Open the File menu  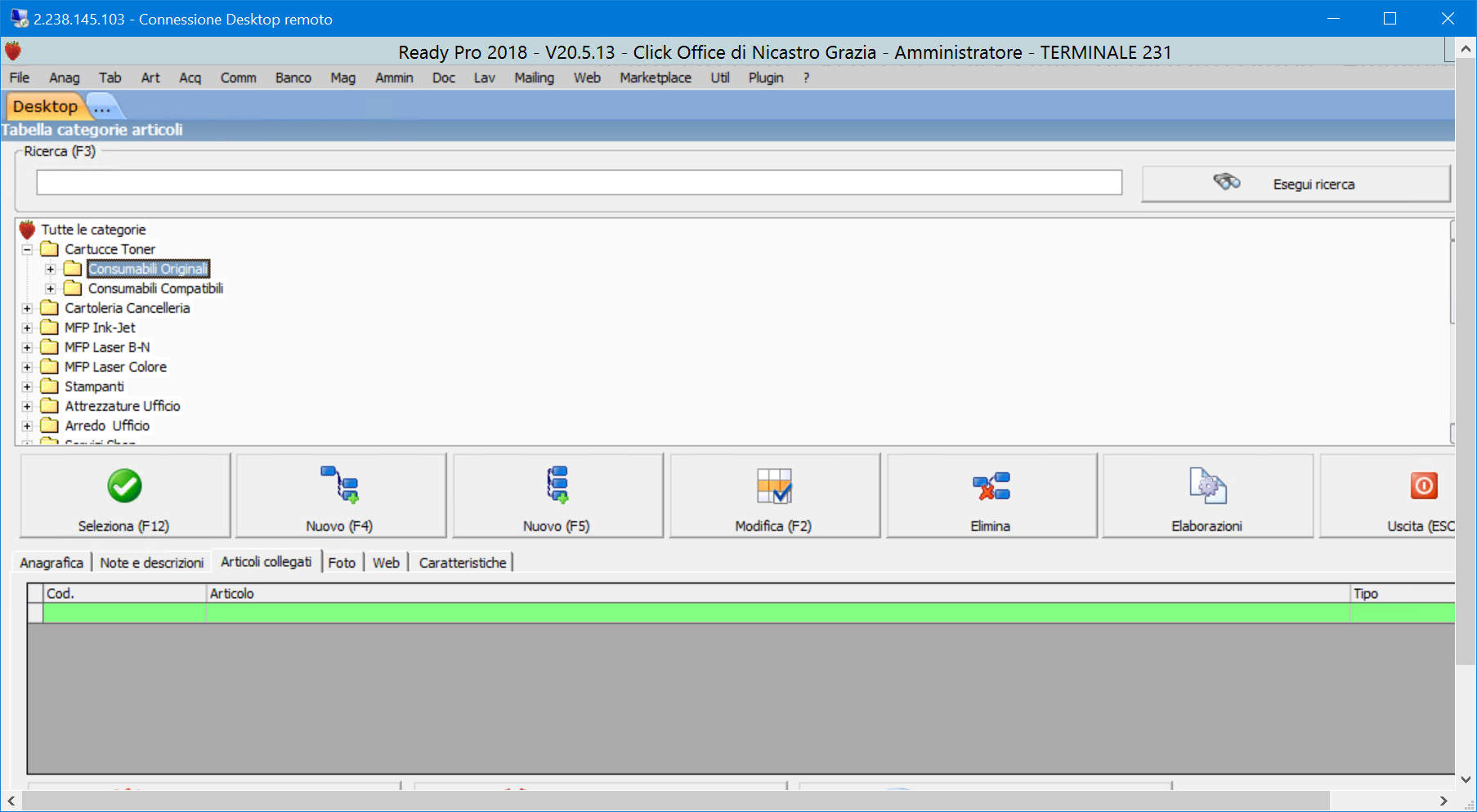click(20, 78)
